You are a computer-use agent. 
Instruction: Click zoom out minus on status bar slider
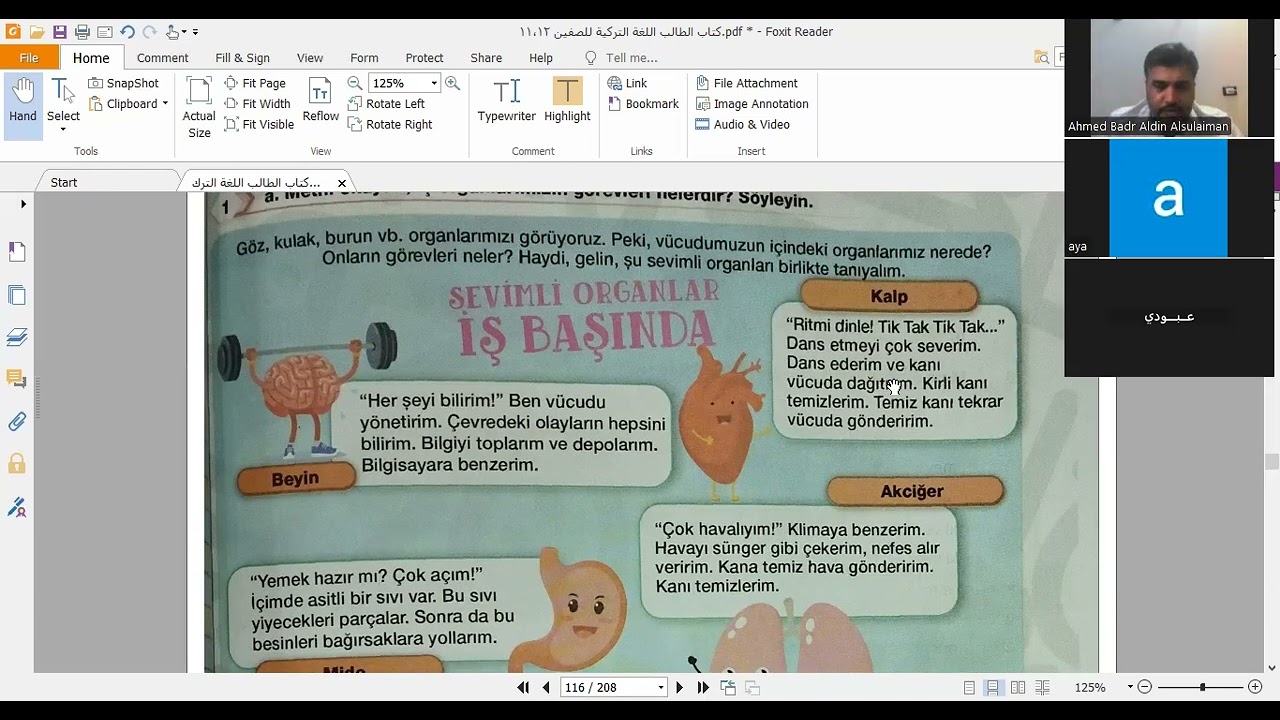point(1145,688)
